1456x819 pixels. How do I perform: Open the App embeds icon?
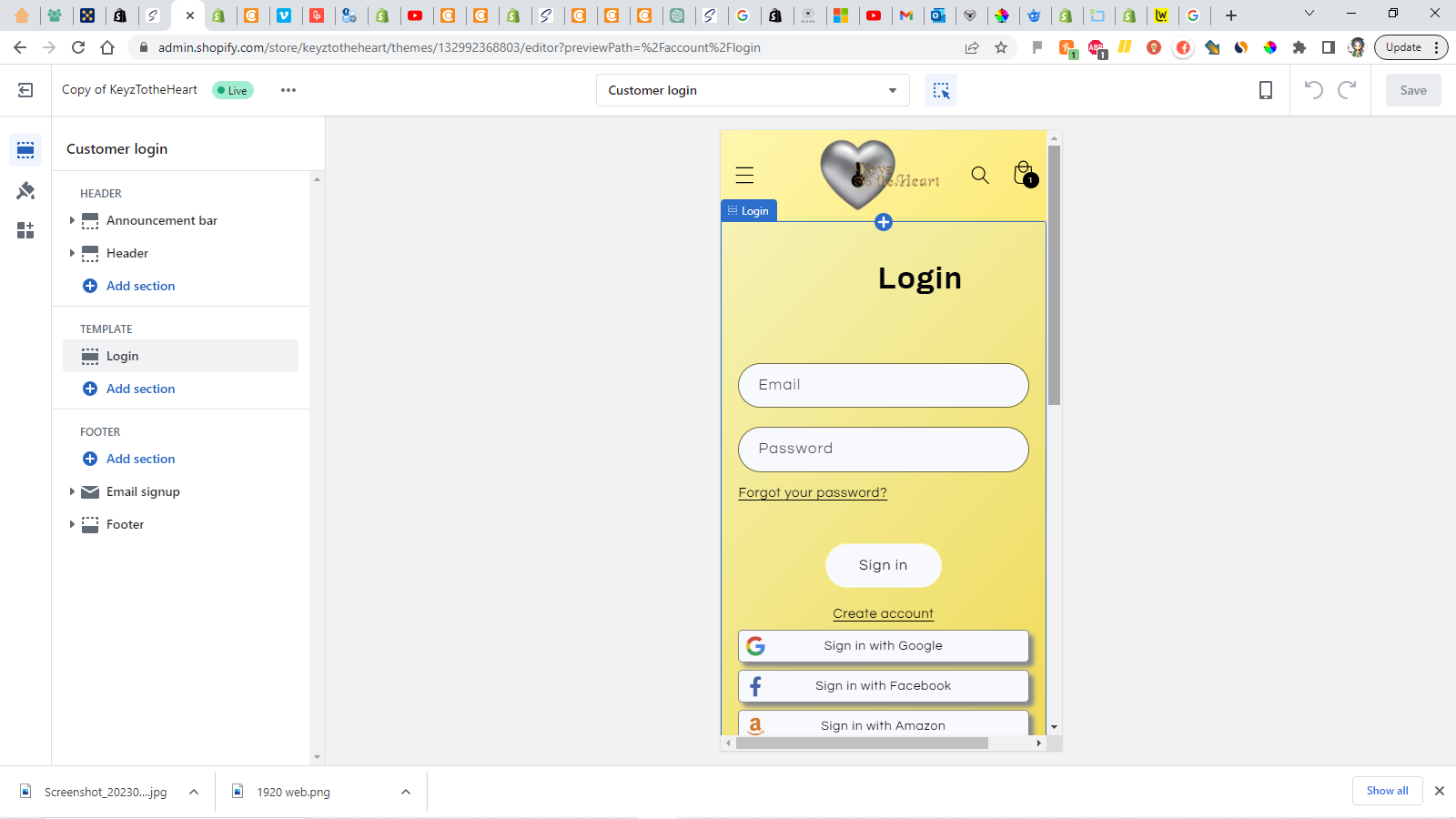pos(25,230)
